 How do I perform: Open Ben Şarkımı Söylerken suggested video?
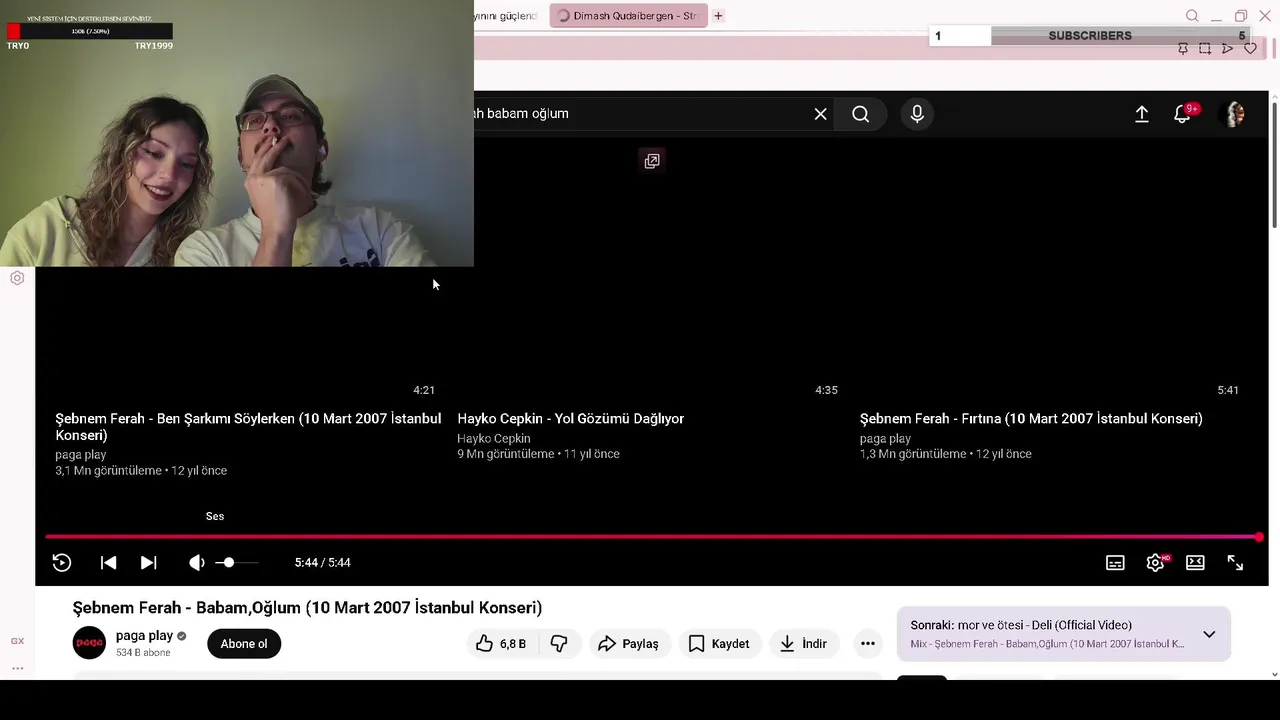(248, 427)
